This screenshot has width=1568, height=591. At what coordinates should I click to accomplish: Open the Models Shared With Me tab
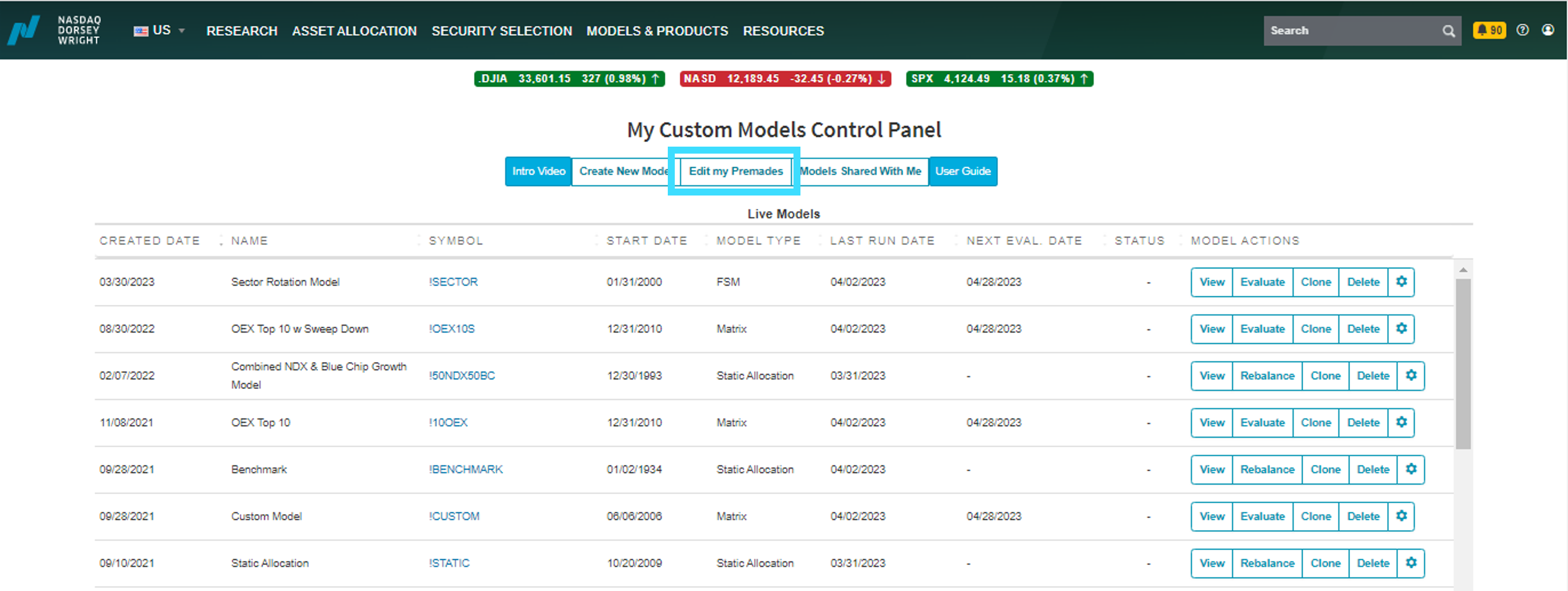[x=860, y=171]
